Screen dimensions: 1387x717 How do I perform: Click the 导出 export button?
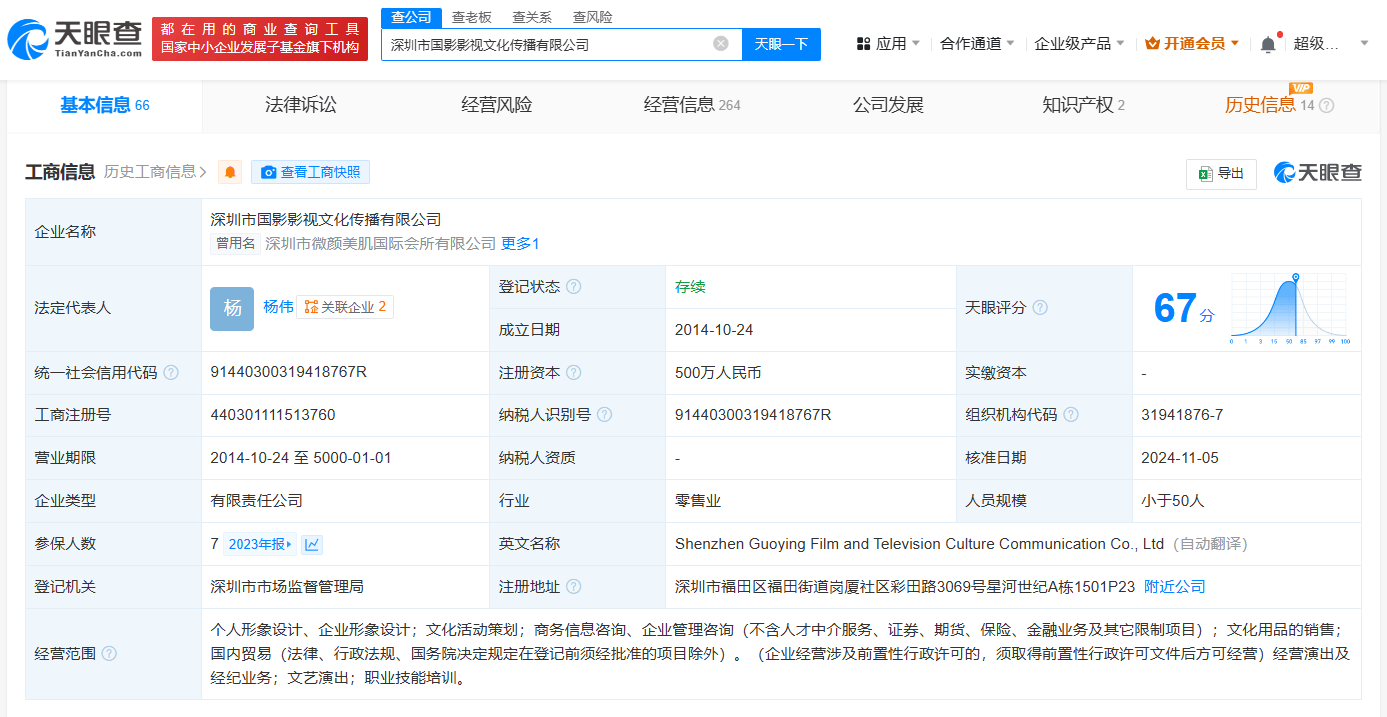pos(1221,173)
